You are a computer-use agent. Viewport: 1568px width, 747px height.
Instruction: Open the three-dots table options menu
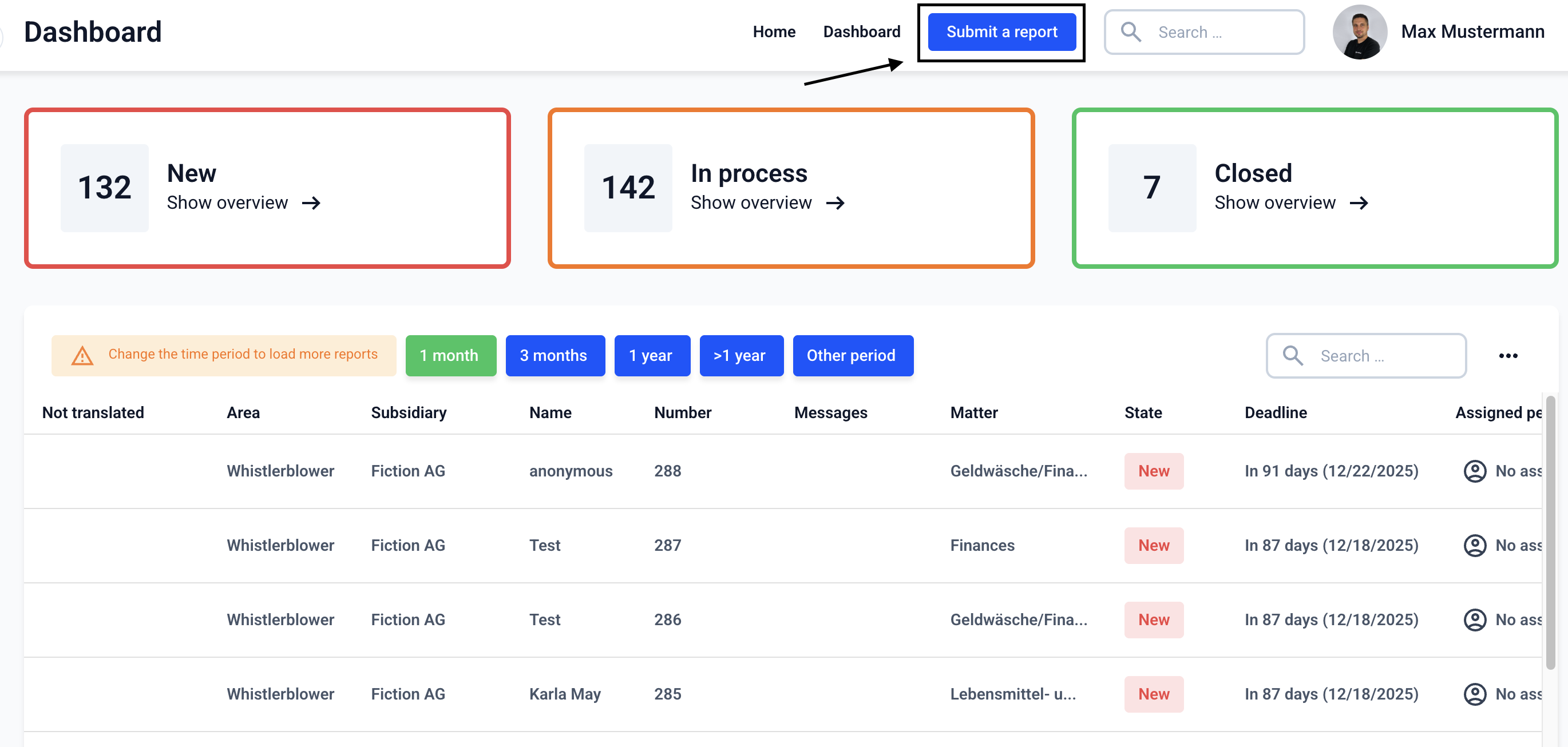(1508, 356)
